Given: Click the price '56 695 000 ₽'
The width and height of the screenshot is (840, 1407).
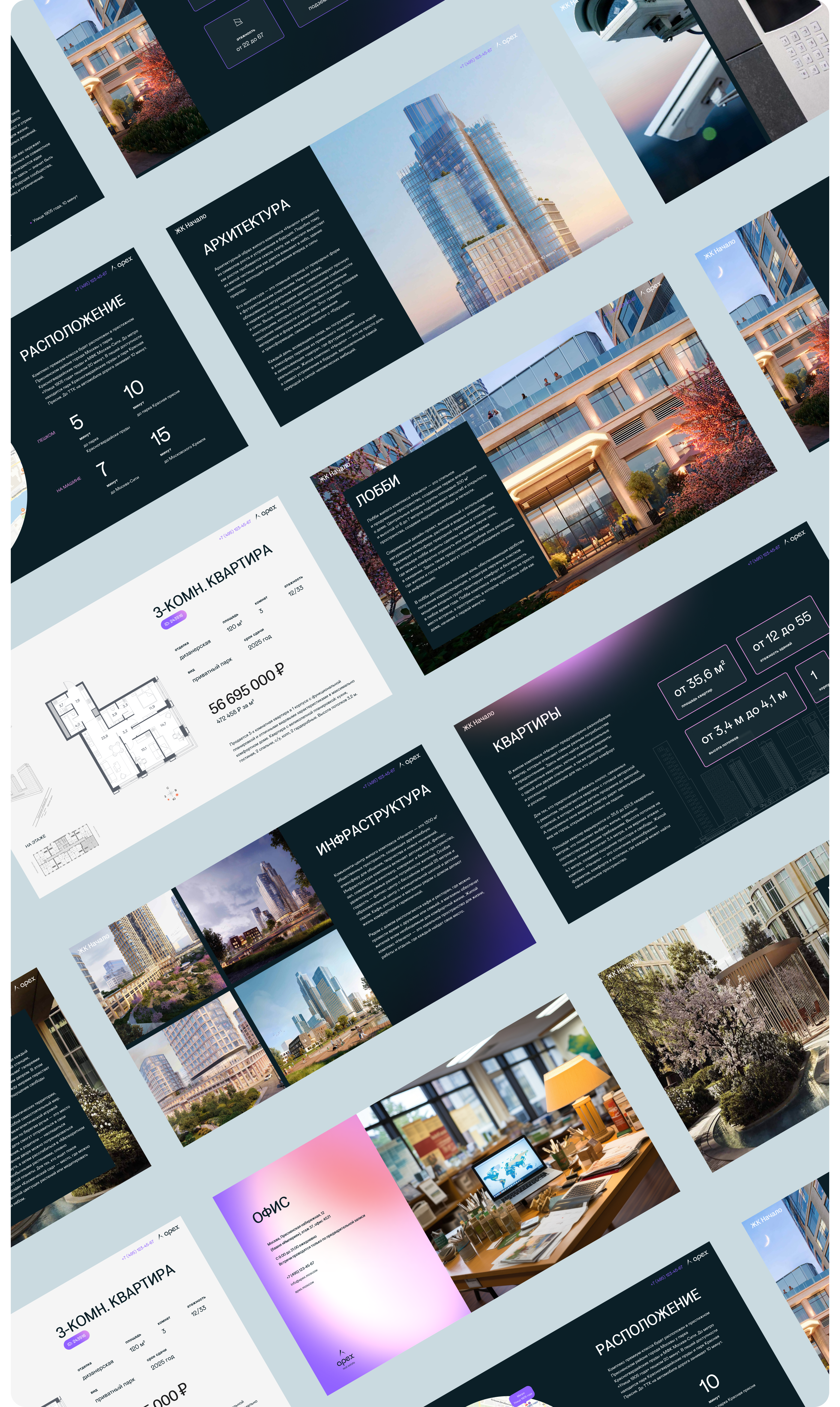Looking at the screenshot, I should 247,687.
